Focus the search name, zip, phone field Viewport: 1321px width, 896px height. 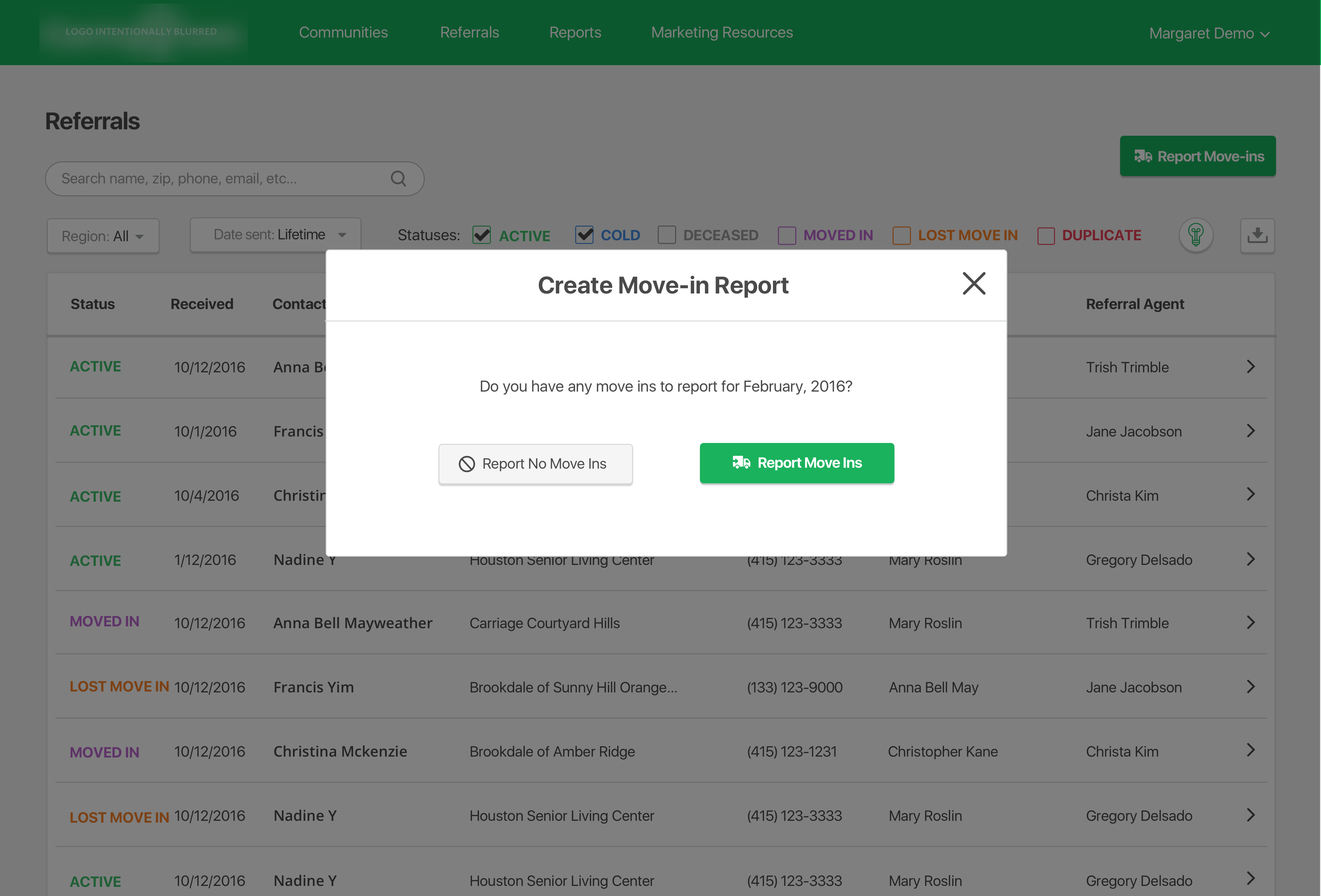[x=234, y=179]
